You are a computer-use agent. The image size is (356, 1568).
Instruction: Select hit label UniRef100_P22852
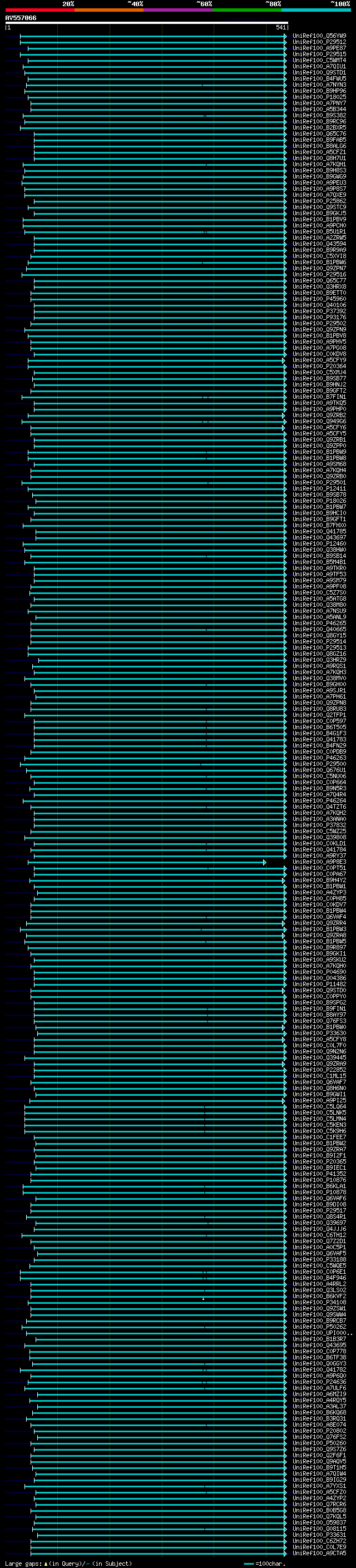coord(319,1070)
